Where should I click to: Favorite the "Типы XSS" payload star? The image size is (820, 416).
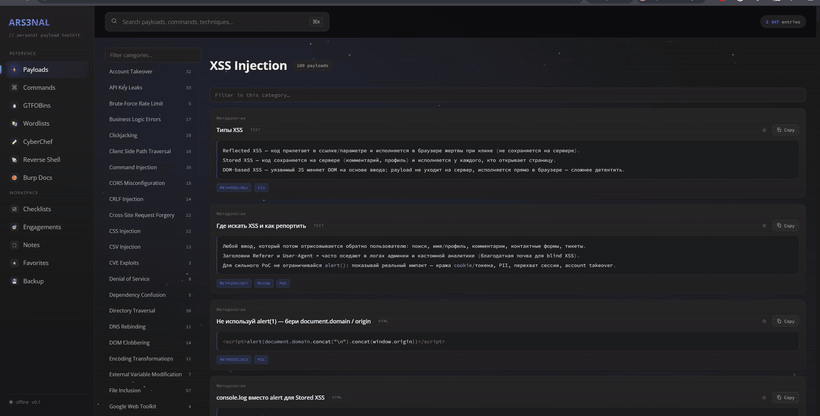tap(764, 130)
